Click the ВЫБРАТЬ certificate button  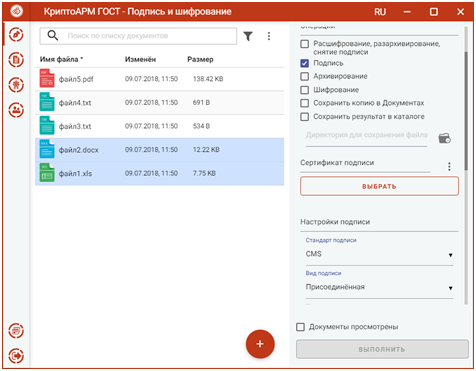[379, 186]
